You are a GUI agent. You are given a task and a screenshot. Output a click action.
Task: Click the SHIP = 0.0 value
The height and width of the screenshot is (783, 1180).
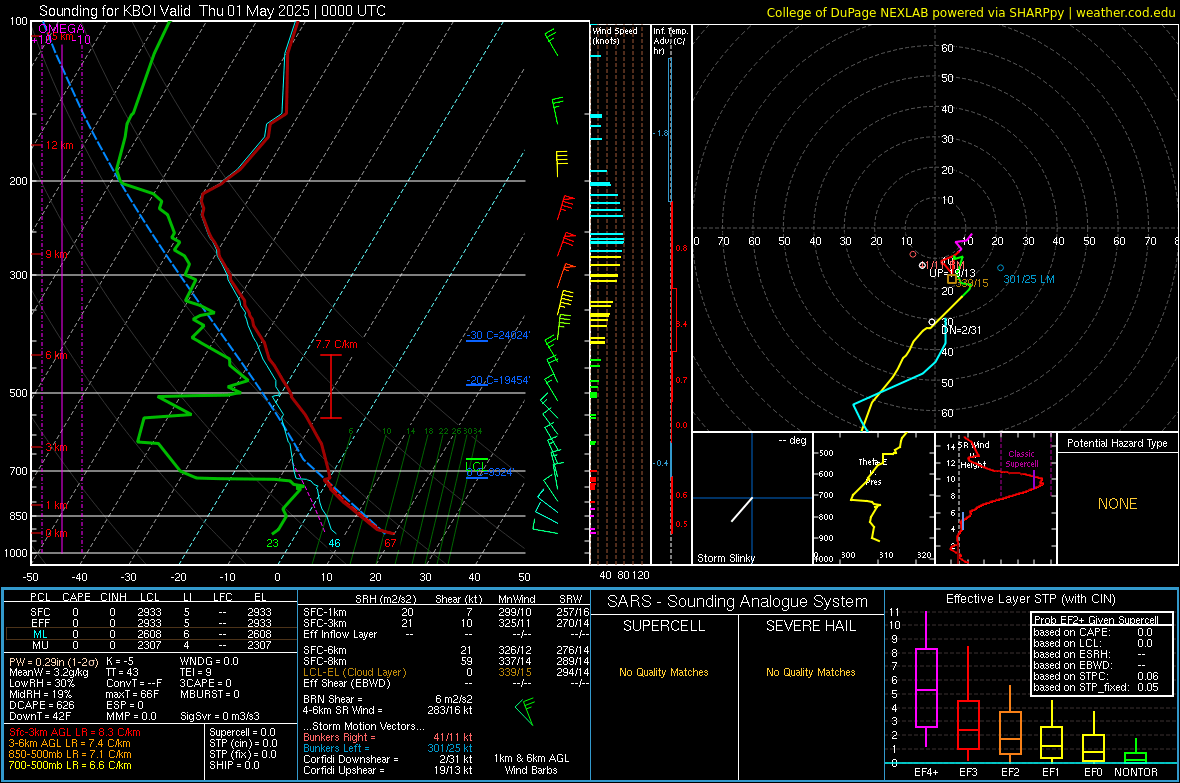(234, 766)
